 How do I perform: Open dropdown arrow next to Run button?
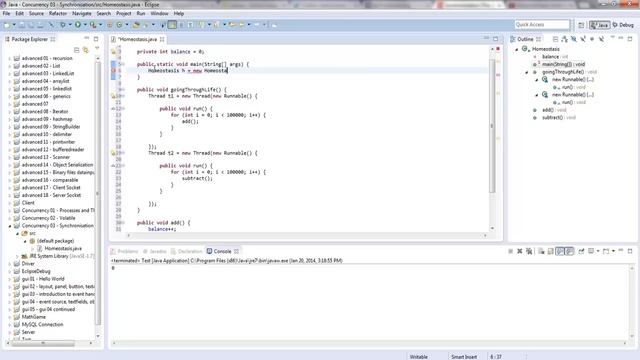85,25
